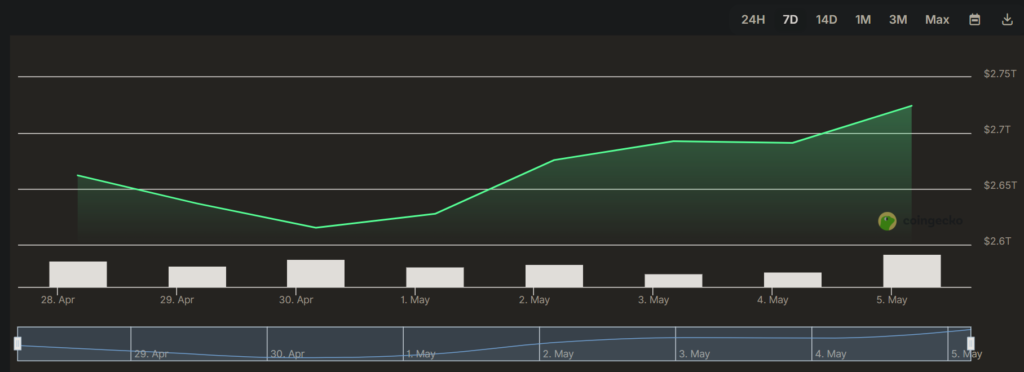Click the left handle of range navigator
The height and width of the screenshot is (372, 1024).
(18, 343)
